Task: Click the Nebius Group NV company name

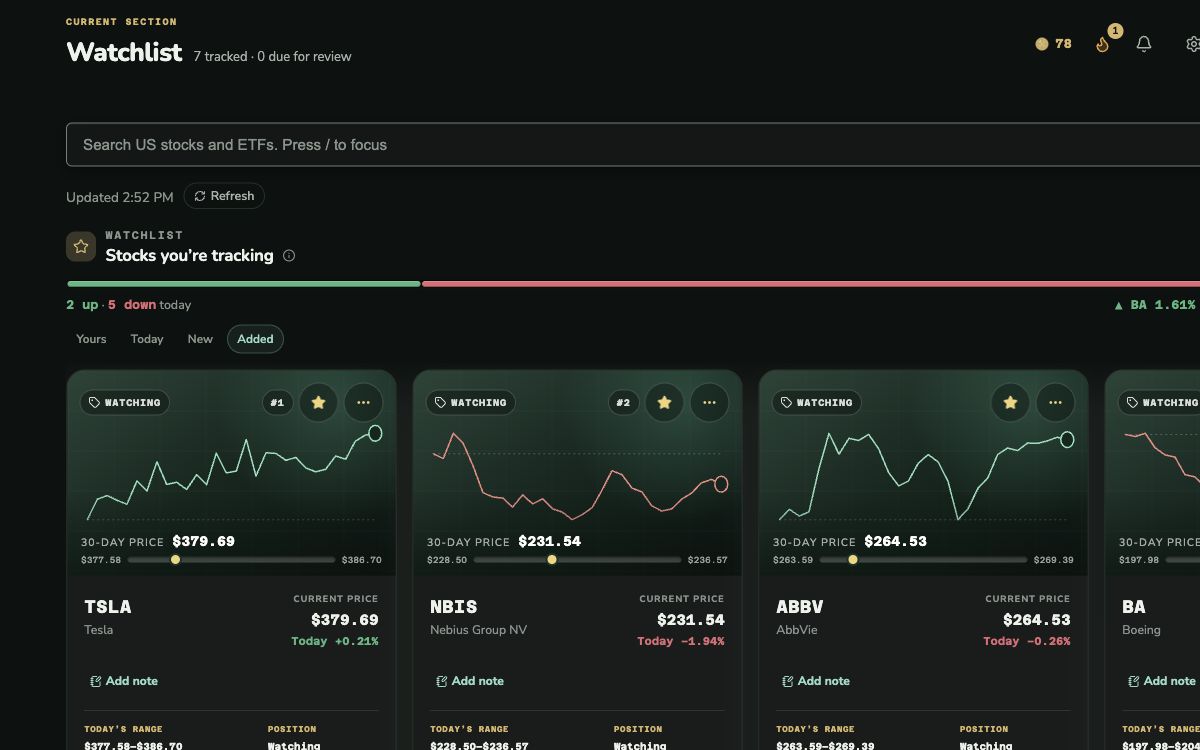Action: [478, 630]
